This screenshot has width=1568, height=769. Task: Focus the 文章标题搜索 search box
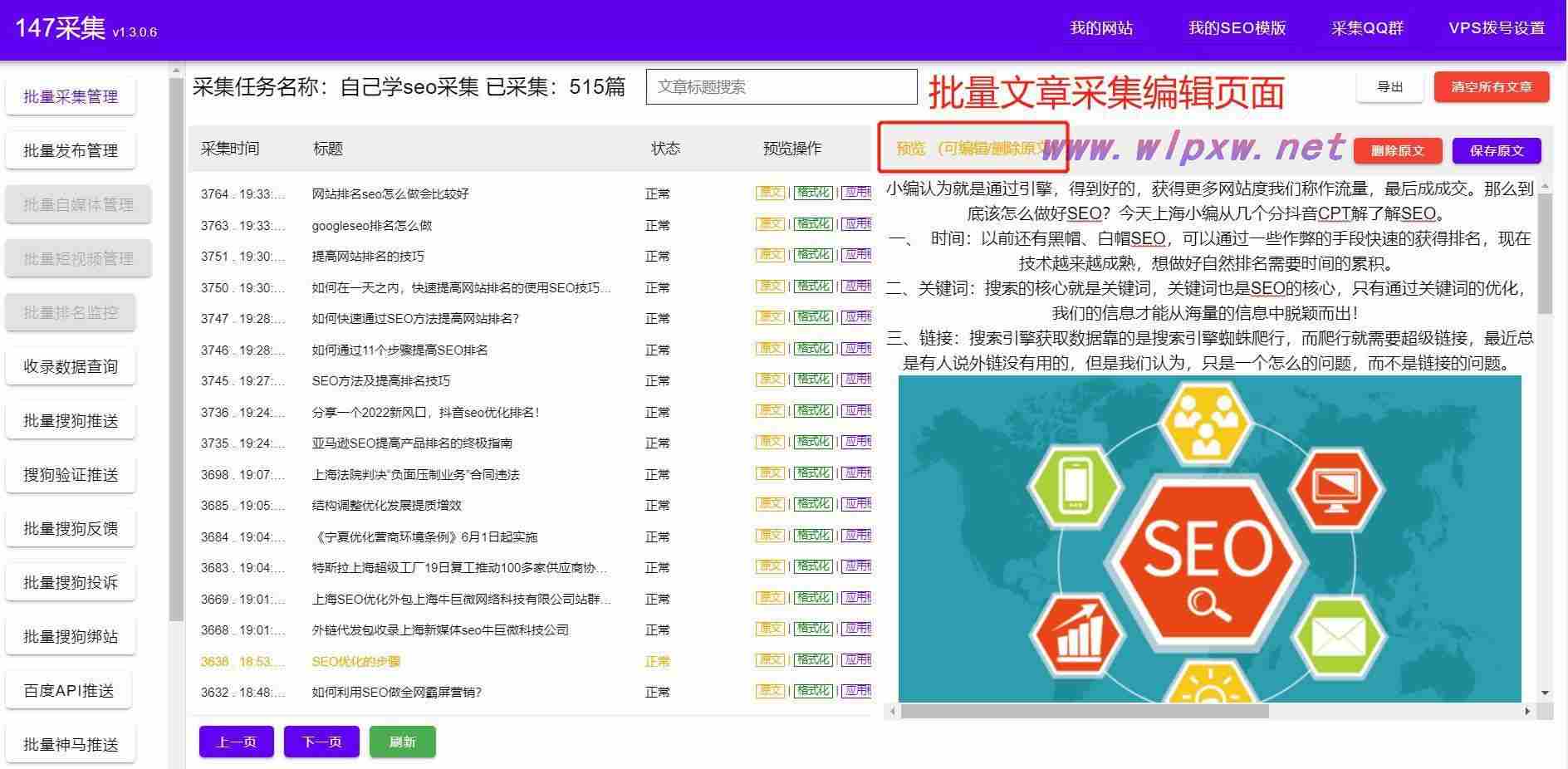tap(782, 86)
